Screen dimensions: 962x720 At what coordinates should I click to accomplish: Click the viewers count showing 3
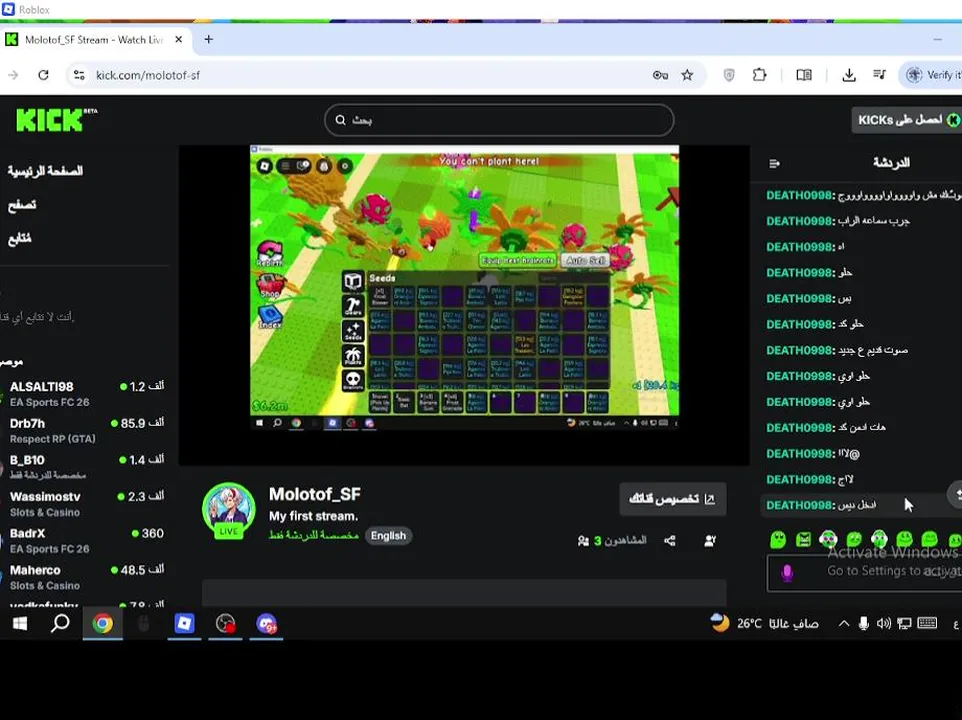[612, 541]
